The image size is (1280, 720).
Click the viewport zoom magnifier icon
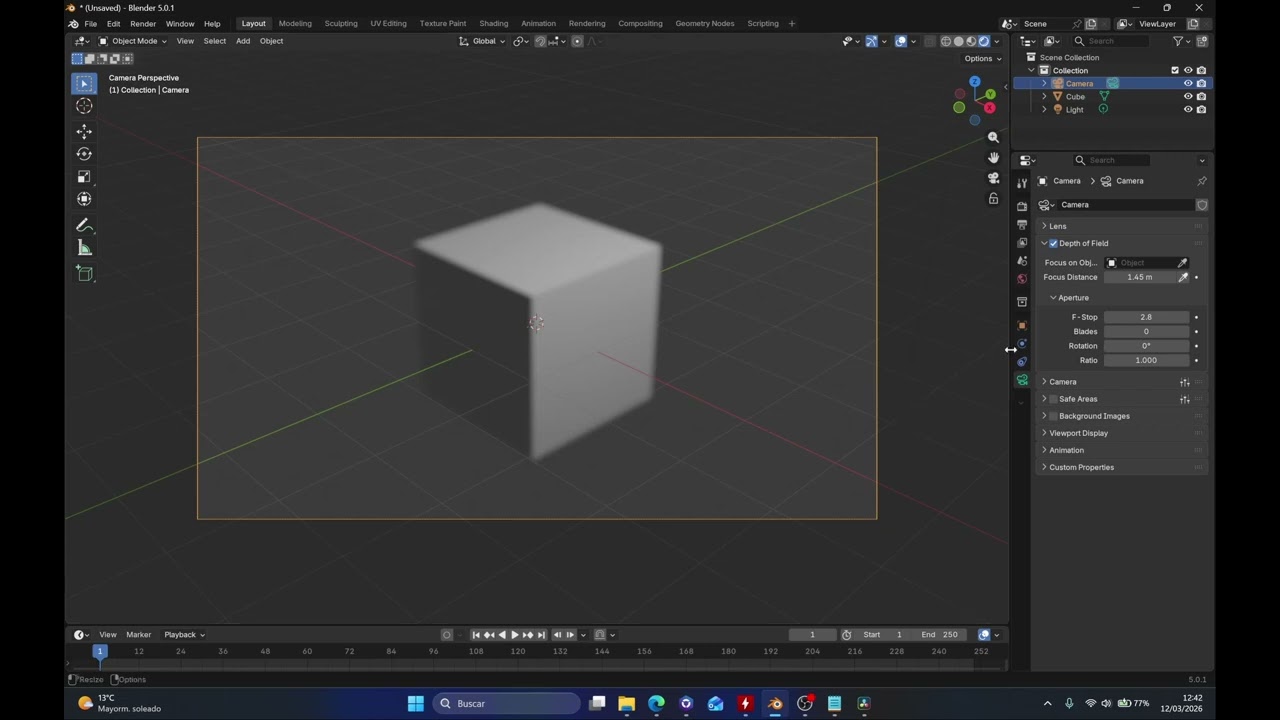pyautogui.click(x=993, y=137)
